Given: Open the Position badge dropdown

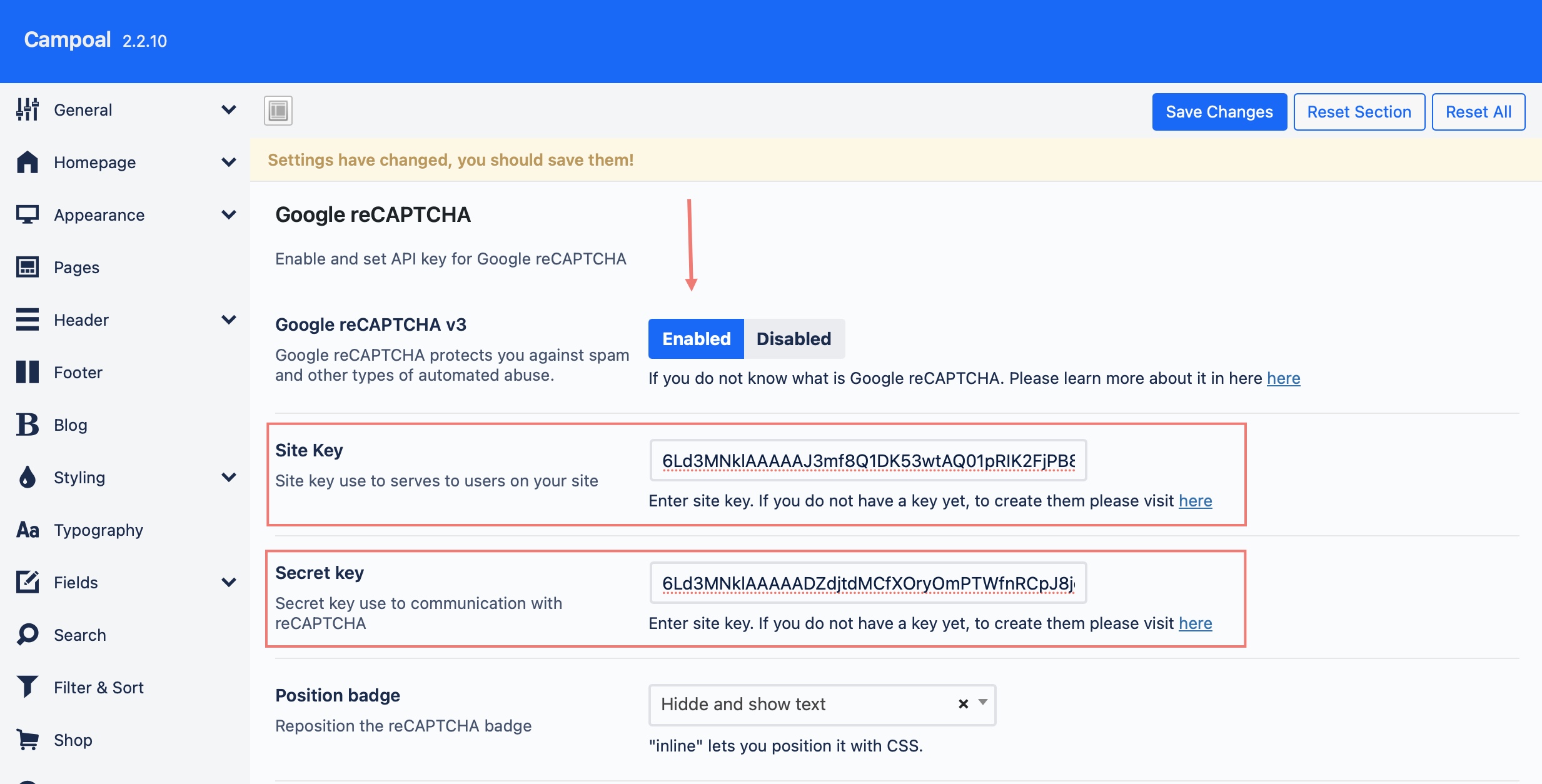Looking at the screenshot, I should coord(983,703).
